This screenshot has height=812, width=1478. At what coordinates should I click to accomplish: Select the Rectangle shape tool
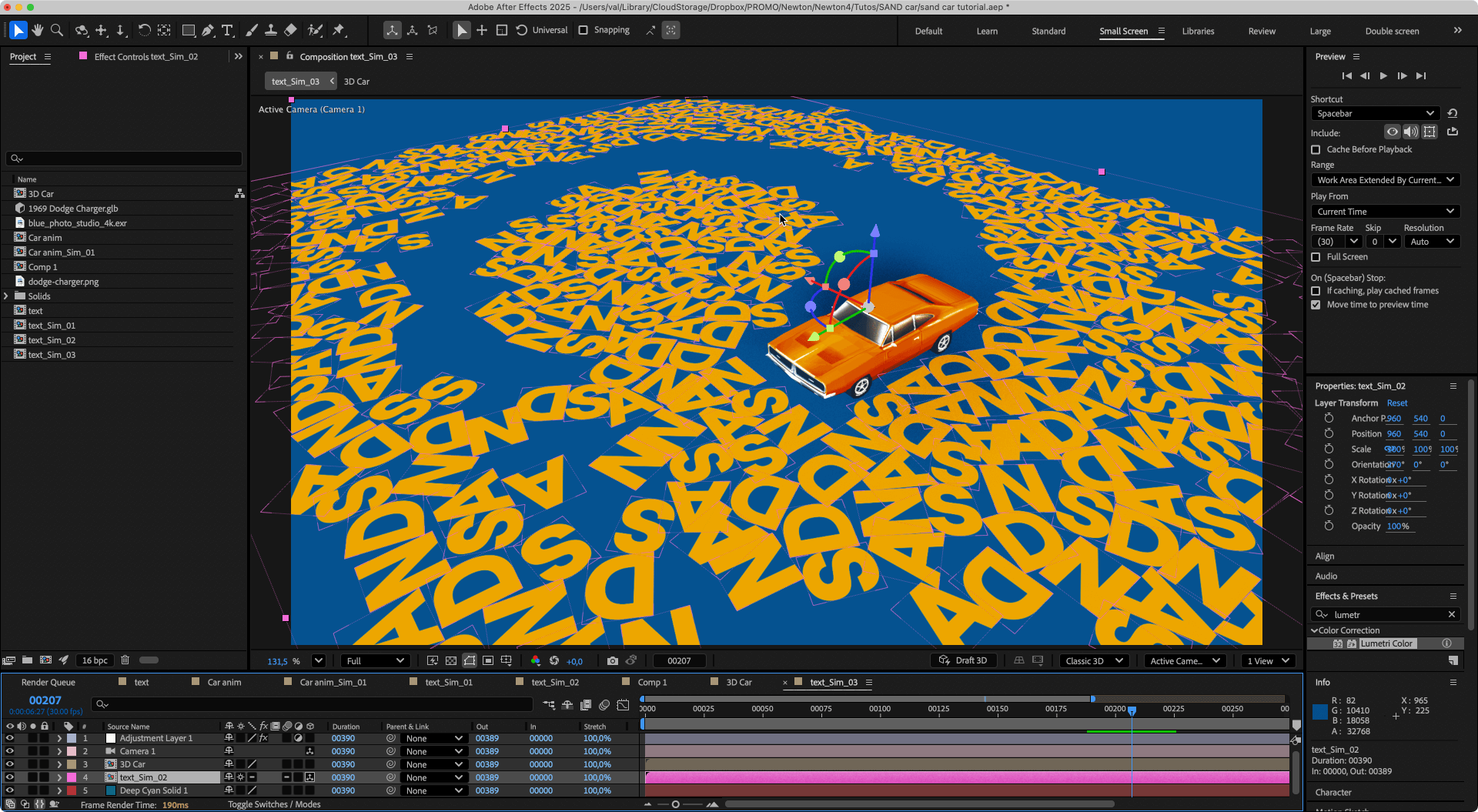pyautogui.click(x=188, y=30)
